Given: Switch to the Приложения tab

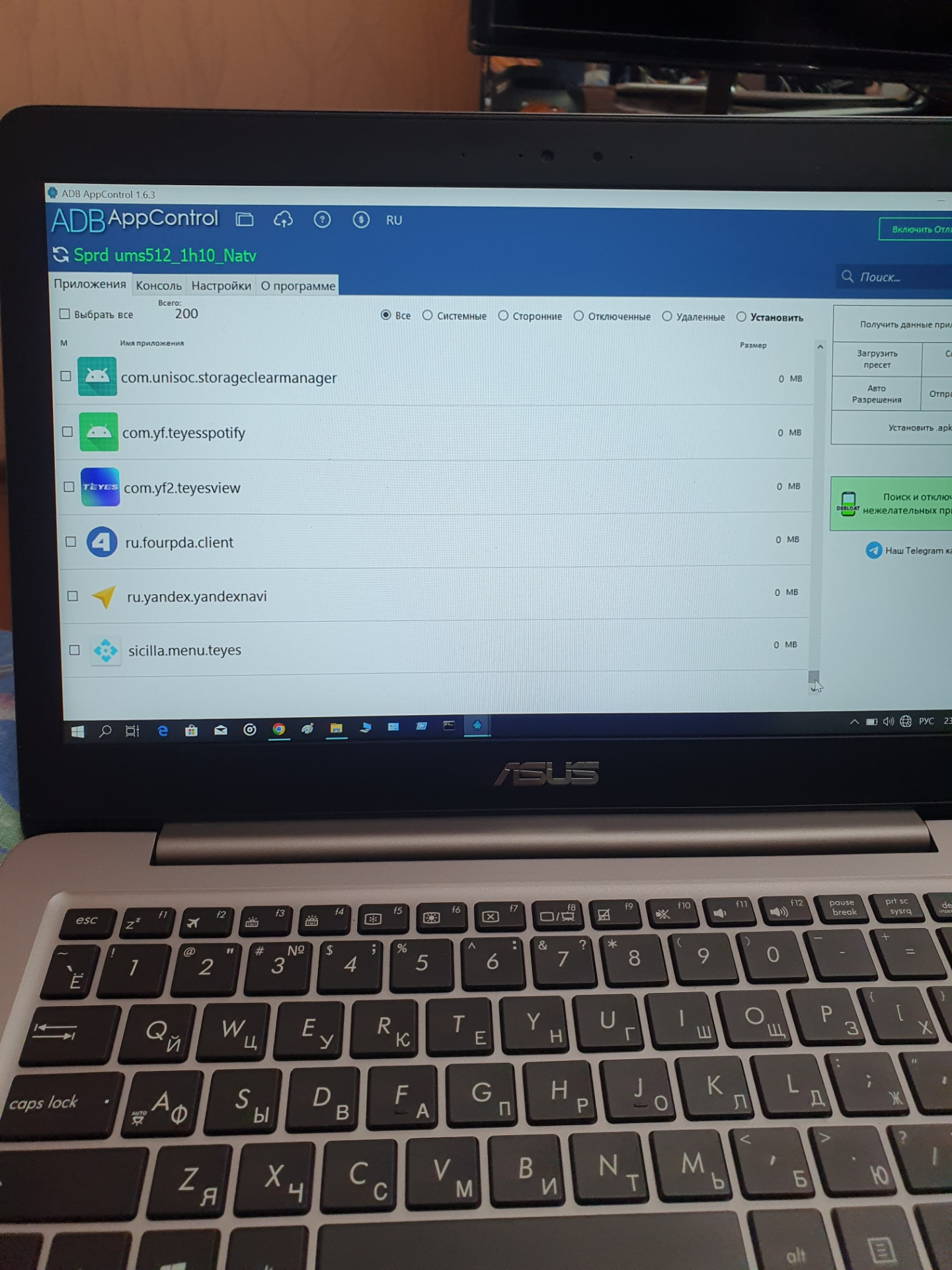Looking at the screenshot, I should pyautogui.click(x=90, y=284).
